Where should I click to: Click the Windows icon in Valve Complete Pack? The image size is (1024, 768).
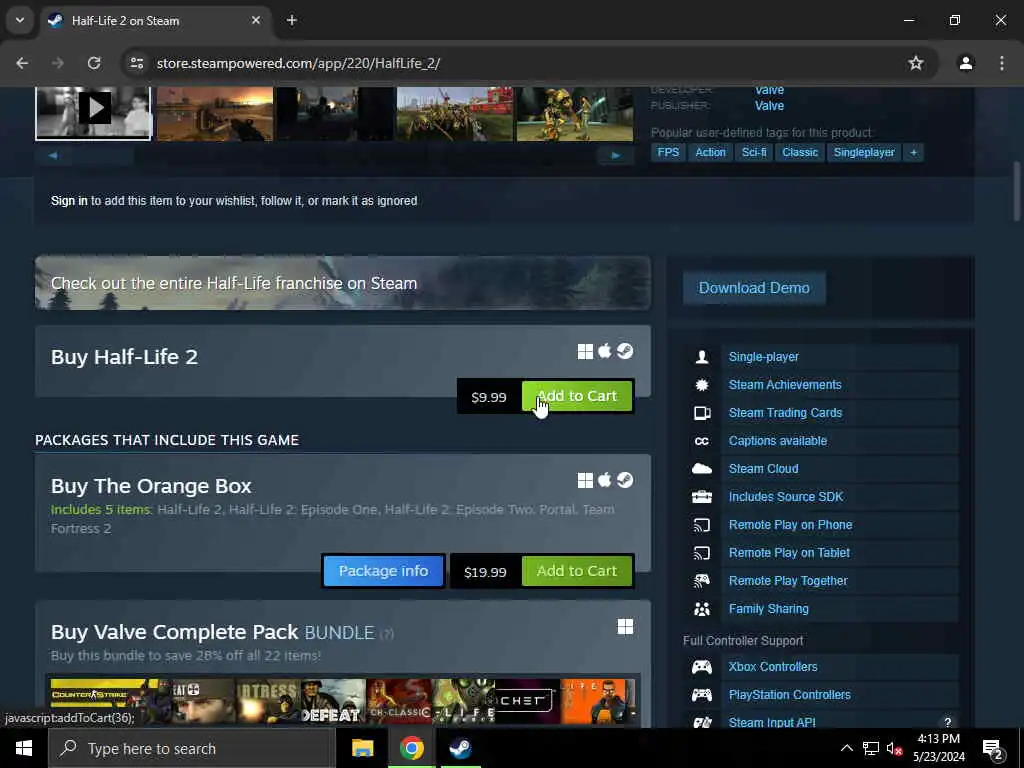coord(625,627)
